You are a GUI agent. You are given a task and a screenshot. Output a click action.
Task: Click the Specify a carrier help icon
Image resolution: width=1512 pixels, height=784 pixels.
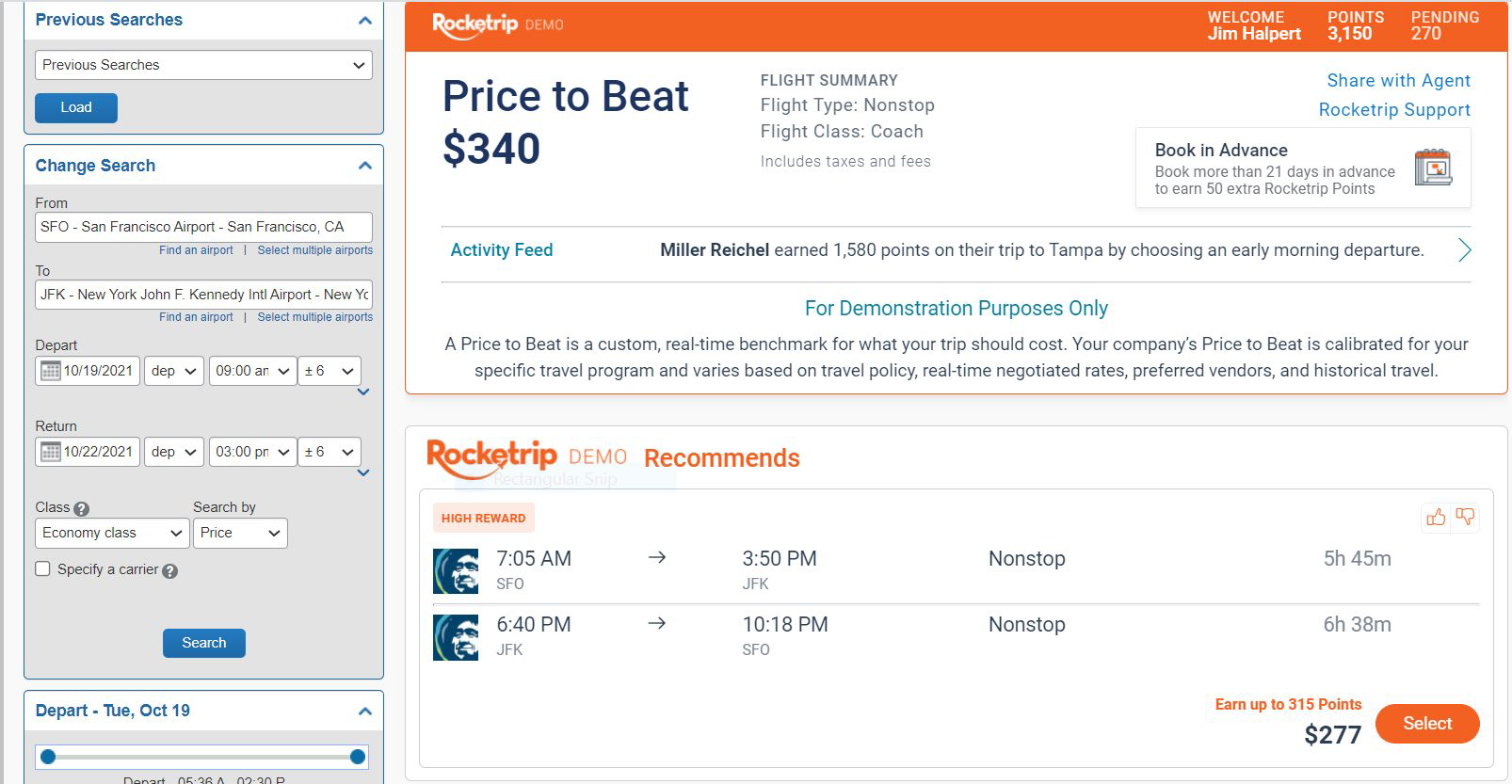click(169, 570)
